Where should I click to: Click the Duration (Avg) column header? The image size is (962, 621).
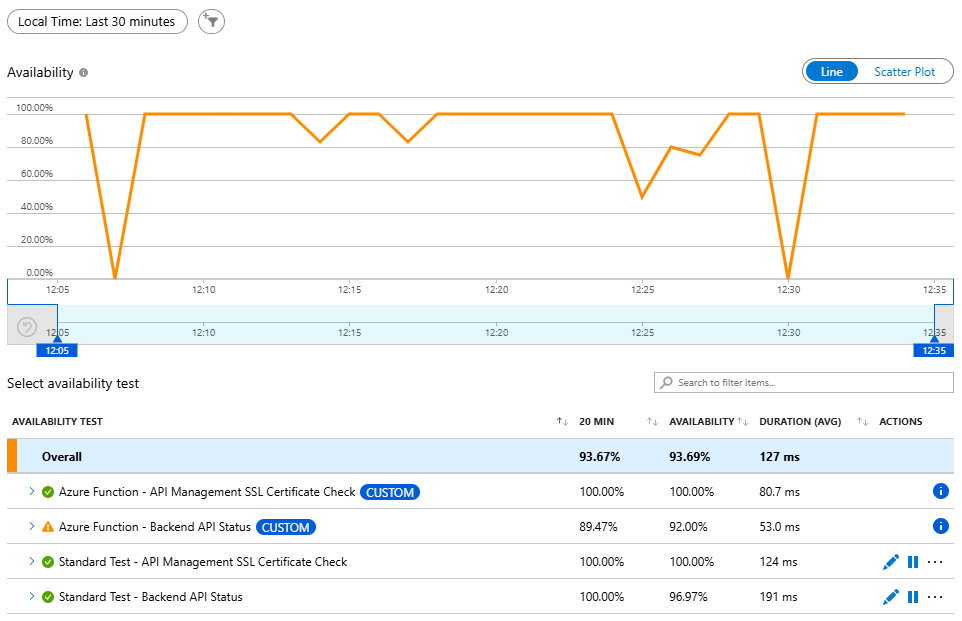tap(800, 421)
